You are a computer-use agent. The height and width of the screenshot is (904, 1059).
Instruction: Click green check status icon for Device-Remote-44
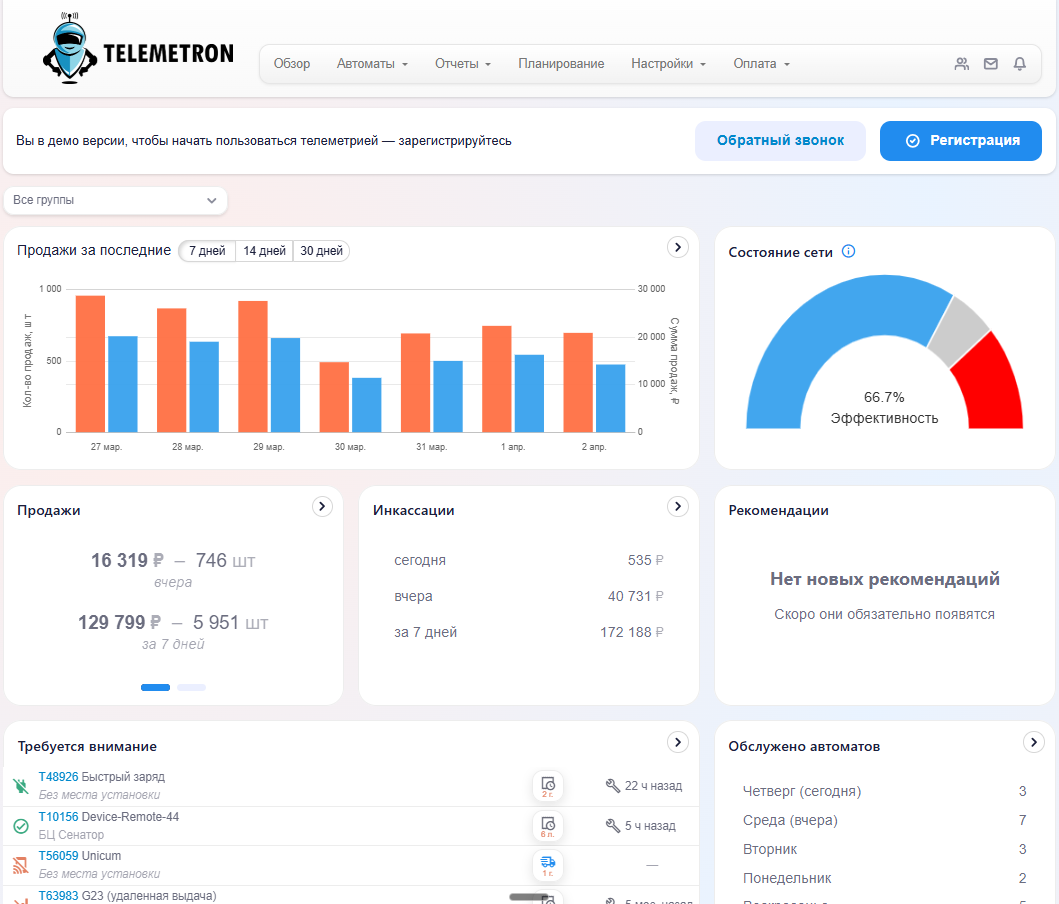point(21,826)
